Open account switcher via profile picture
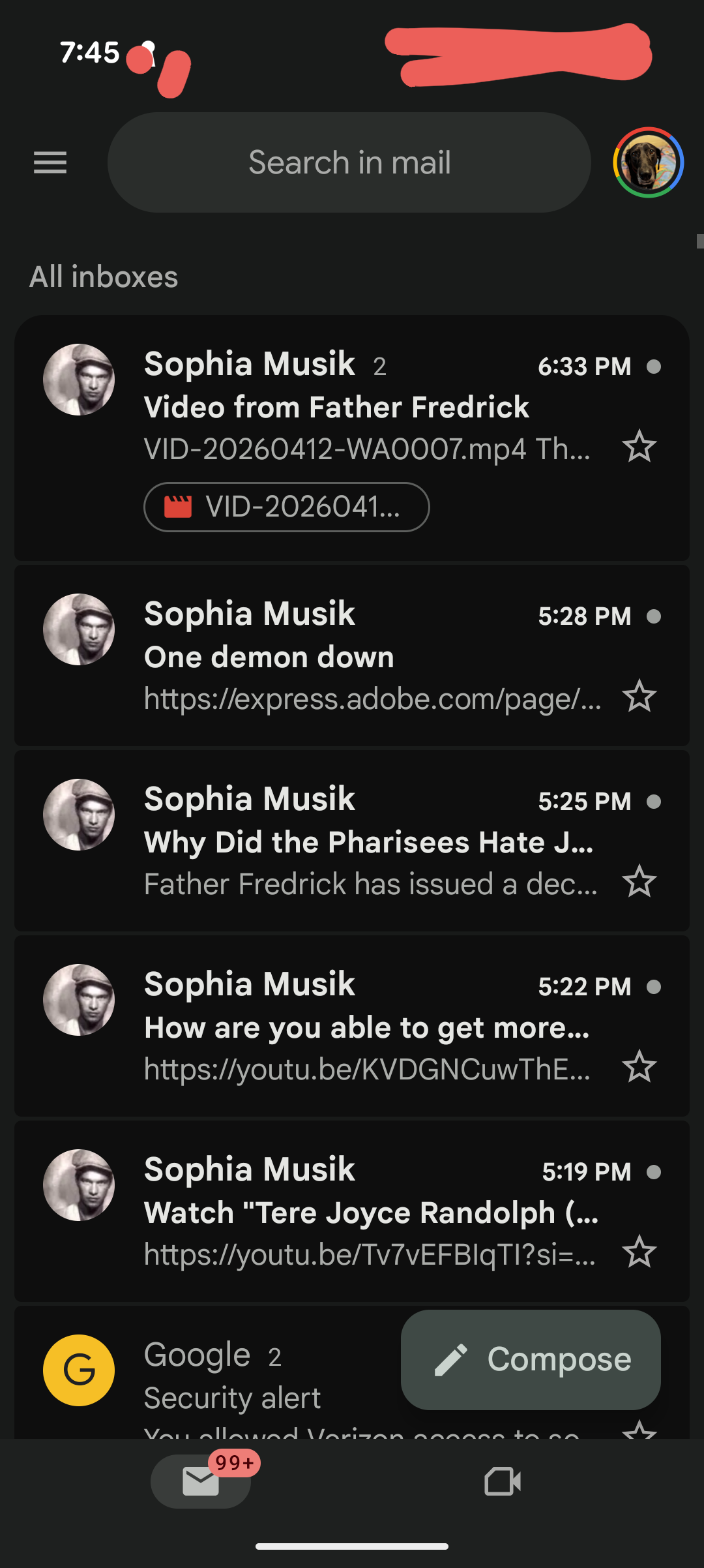The height and width of the screenshot is (1568, 704). tap(648, 162)
